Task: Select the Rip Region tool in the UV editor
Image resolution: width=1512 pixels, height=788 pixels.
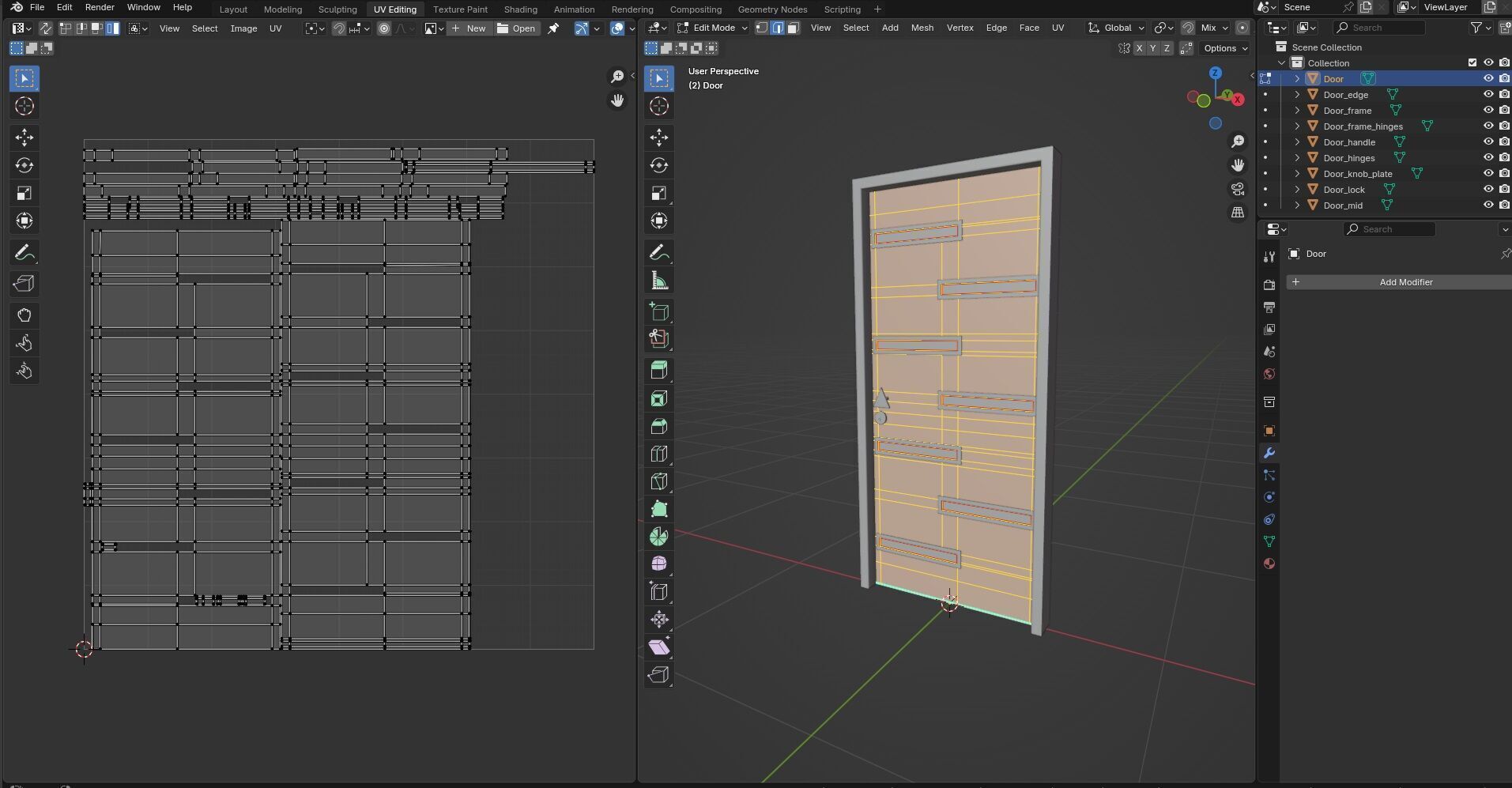Action: point(24,284)
